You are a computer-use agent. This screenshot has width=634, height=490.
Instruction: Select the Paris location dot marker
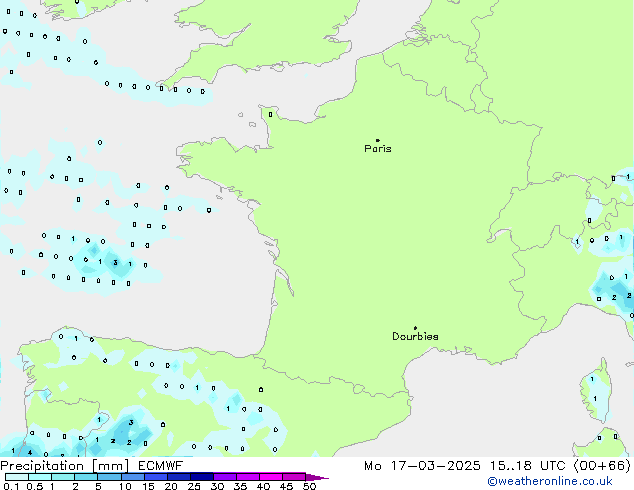(x=378, y=140)
